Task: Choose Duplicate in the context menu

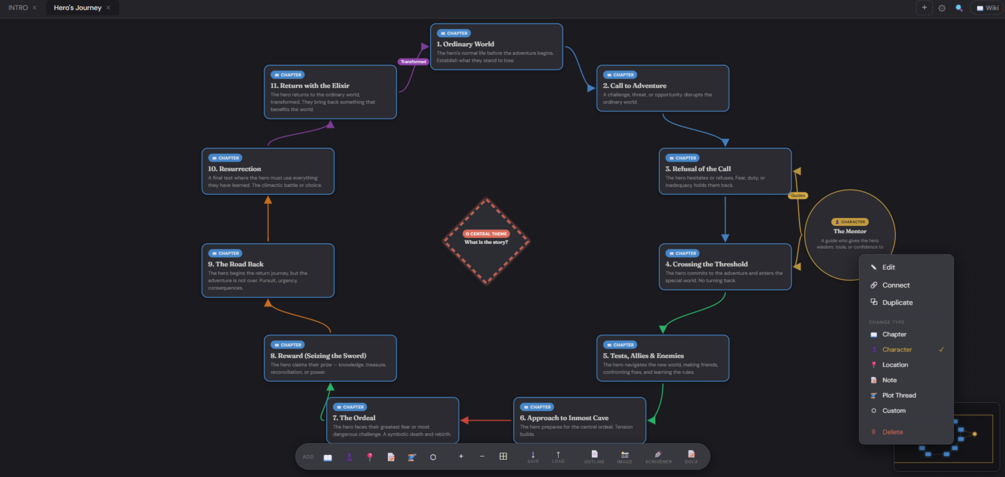Action: pyautogui.click(x=906, y=303)
